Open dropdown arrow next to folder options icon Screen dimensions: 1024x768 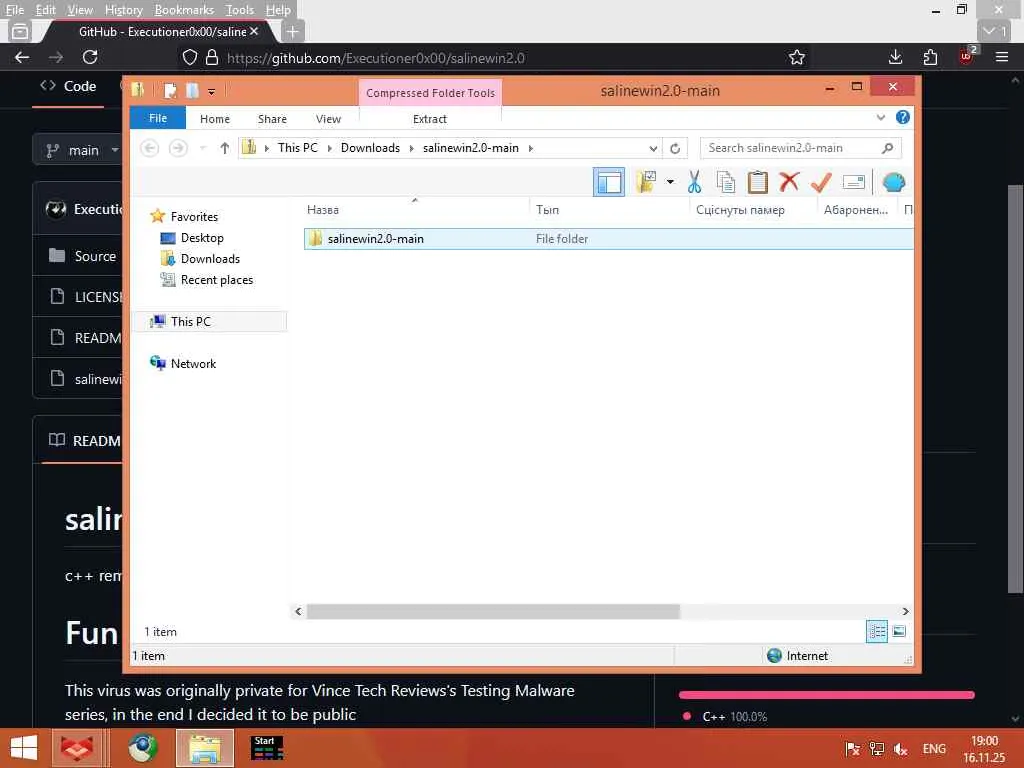tap(670, 182)
